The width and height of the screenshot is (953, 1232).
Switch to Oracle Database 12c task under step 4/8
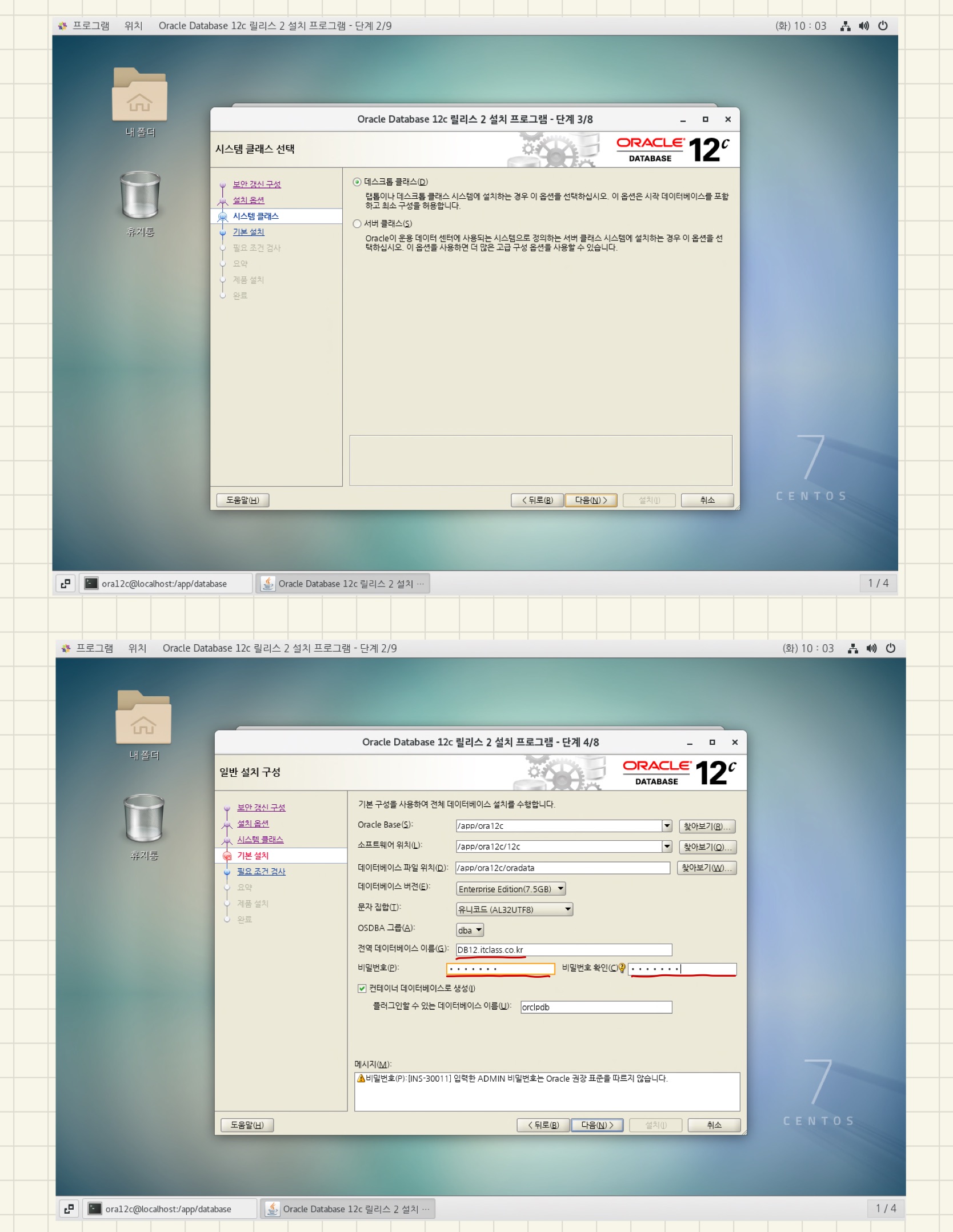[x=348, y=1209]
